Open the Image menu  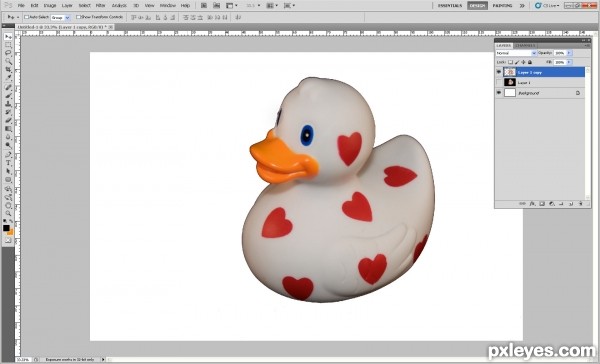[x=50, y=6]
